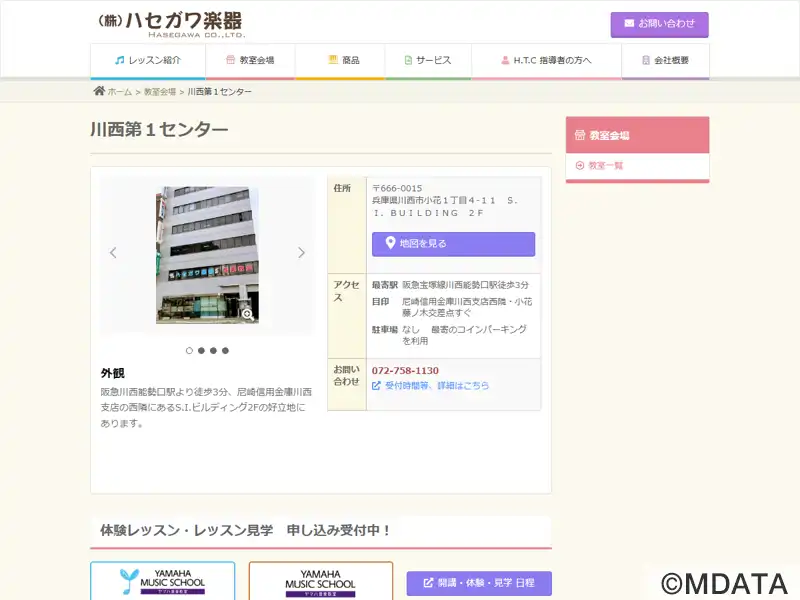Click the Yamaha Music School green logo banner
This screenshot has height=600, width=800.
(163, 582)
